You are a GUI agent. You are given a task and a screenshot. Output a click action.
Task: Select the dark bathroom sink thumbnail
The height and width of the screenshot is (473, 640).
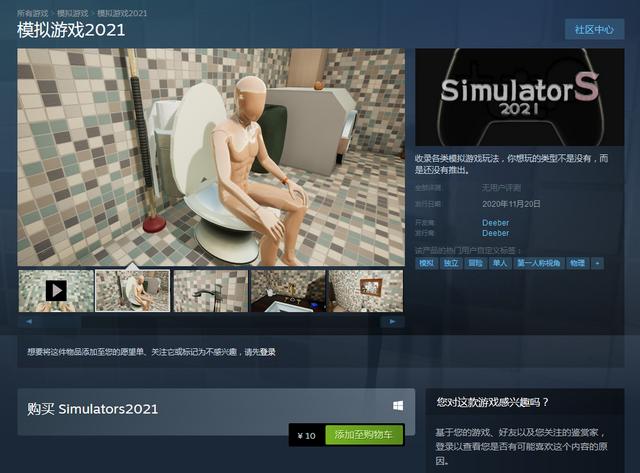click(x=288, y=291)
